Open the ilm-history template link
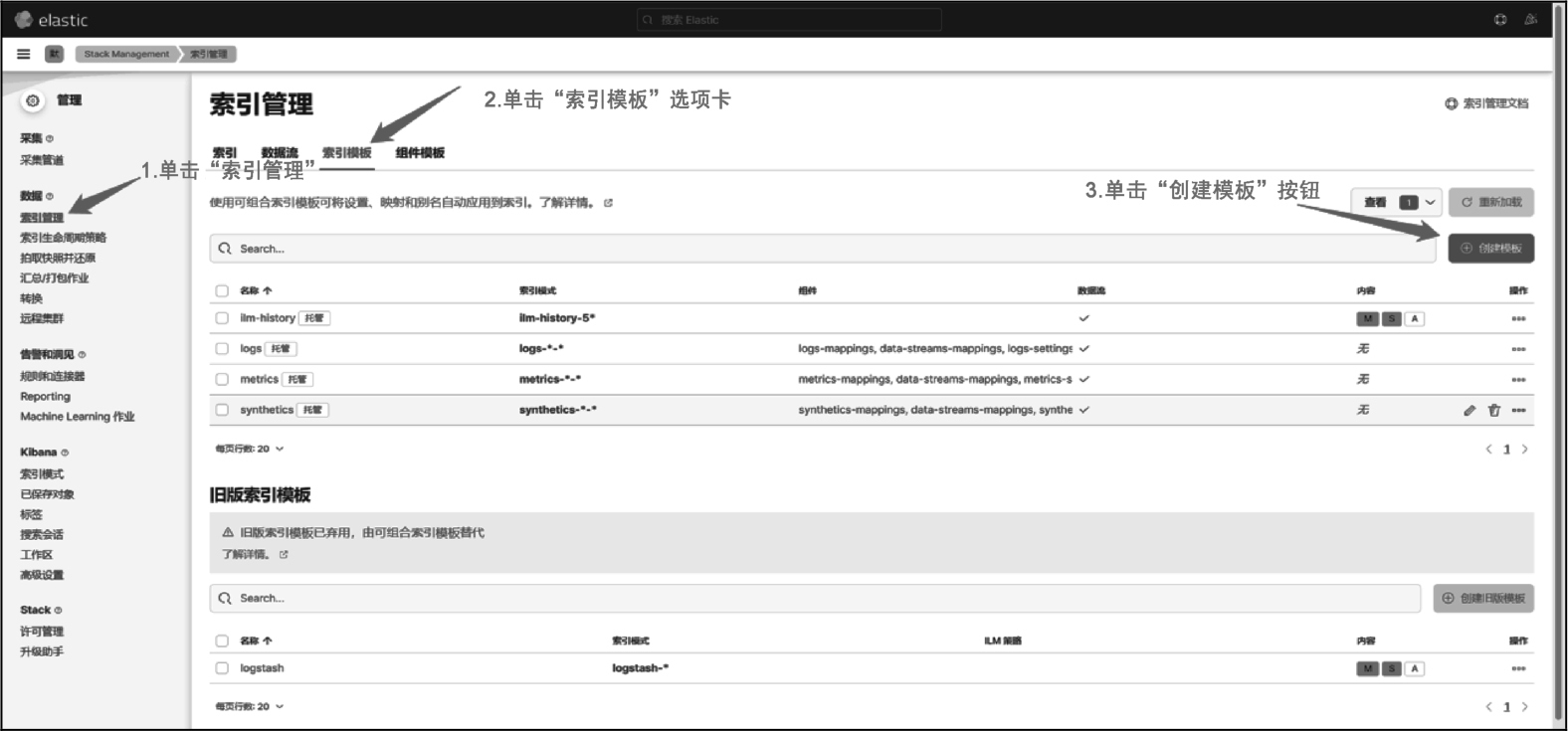The image size is (1568, 731). pyautogui.click(x=268, y=318)
